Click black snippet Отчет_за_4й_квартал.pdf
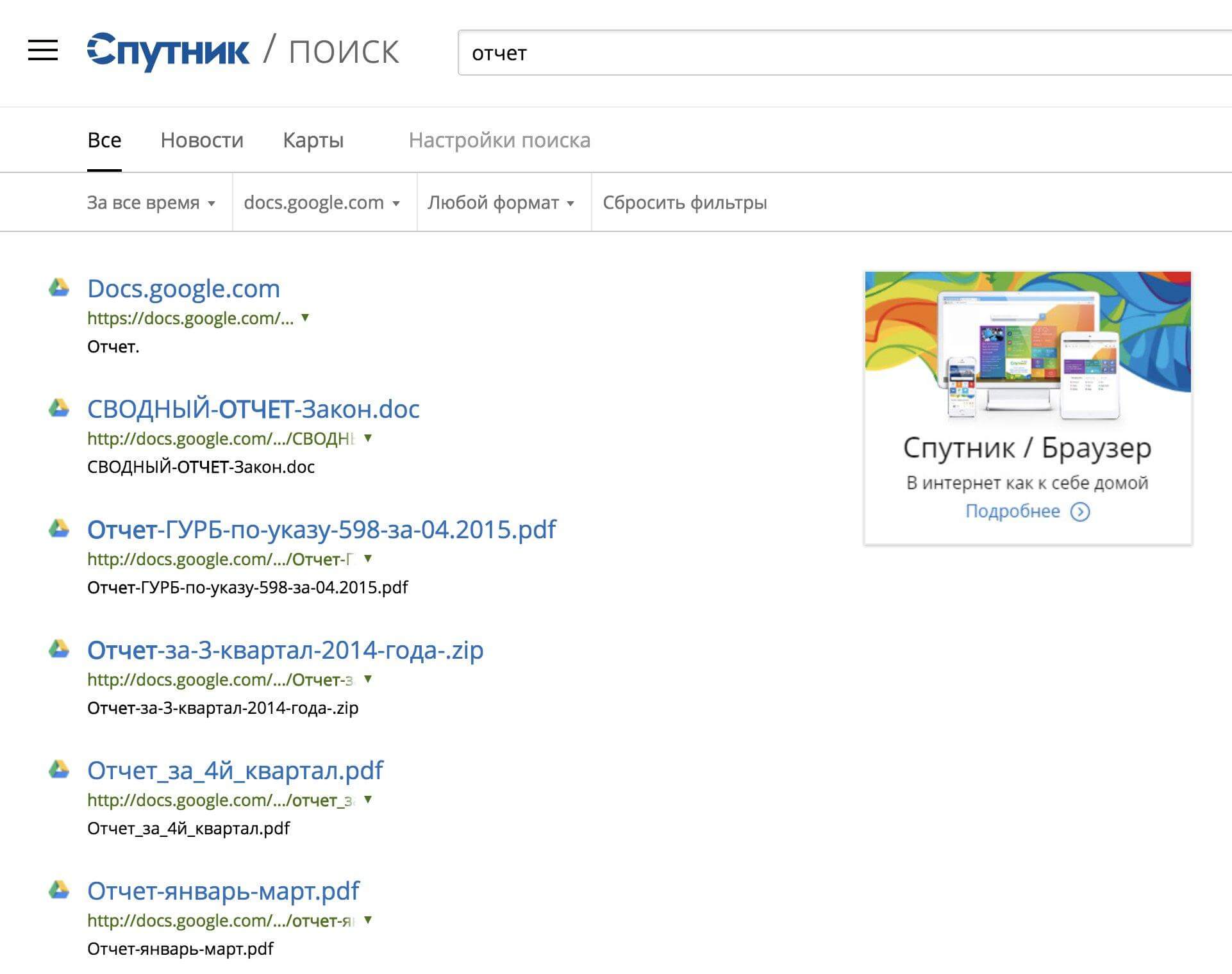This screenshot has width=1232, height=974. click(x=188, y=829)
